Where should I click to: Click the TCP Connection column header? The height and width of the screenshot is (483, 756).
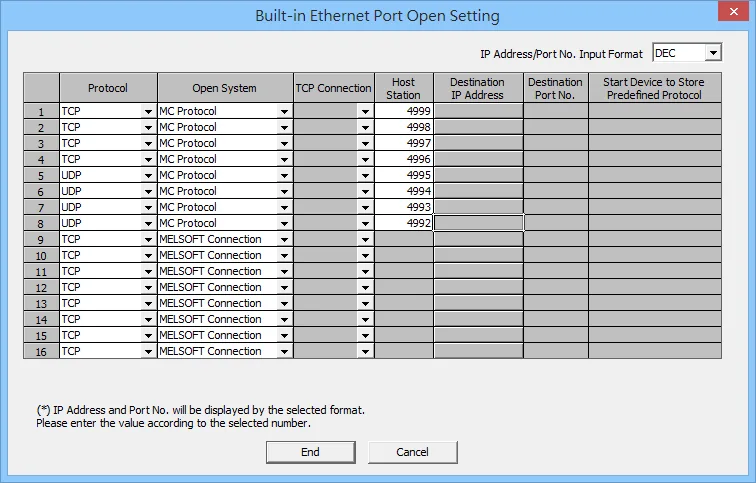pos(334,88)
